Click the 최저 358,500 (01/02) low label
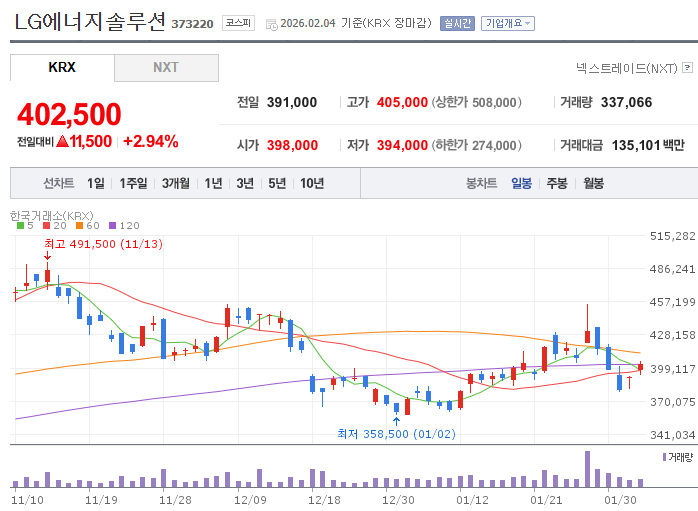Screen dimensions: 698x511 point(396,434)
